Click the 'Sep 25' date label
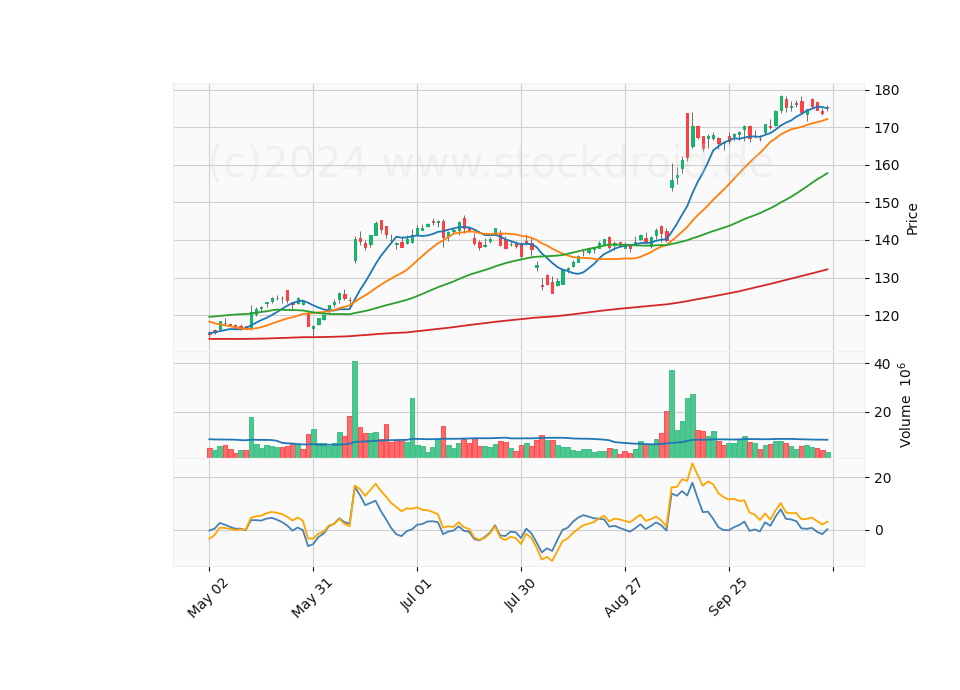 (x=727, y=598)
